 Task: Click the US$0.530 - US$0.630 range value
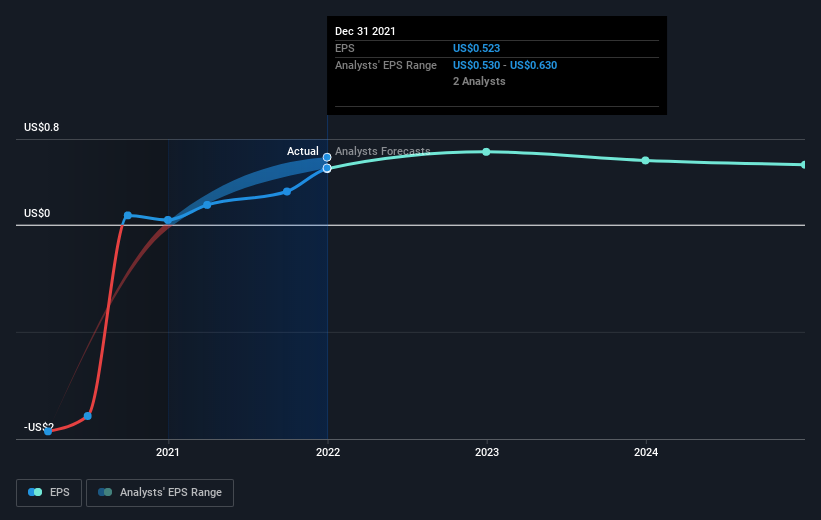(x=505, y=65)
